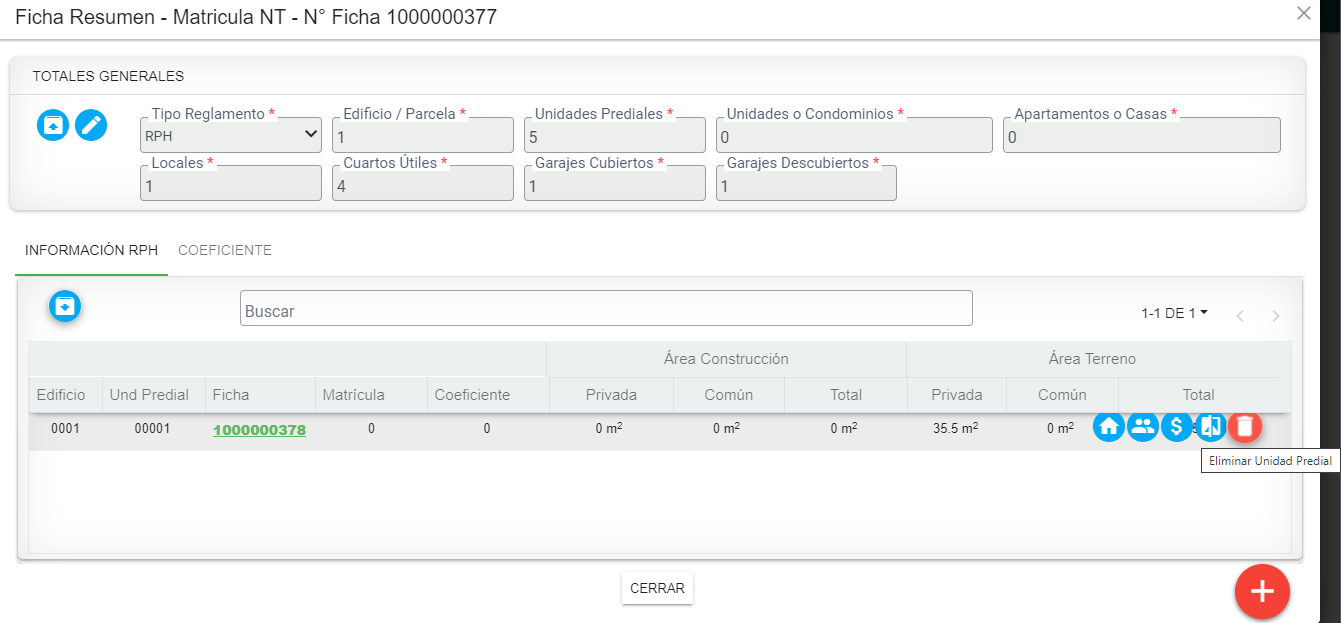Expand the Tipo Reglamento dropdown
The image size is (1341, 623).
pos(231,135)
